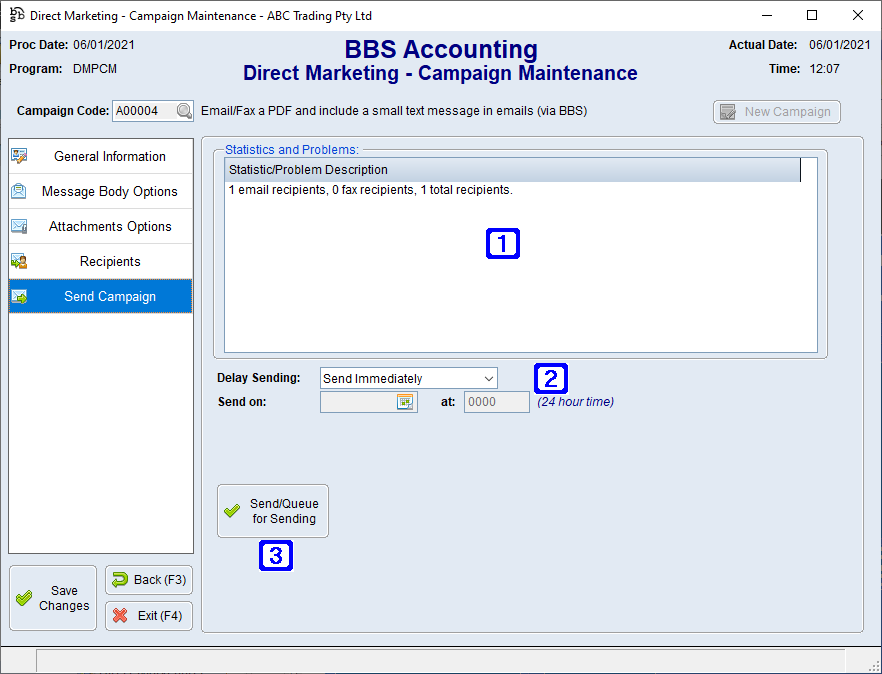Screen dimensions: 882x674
Task: Click the Attachments Options envelope icon
Action: pyautogui.click(x=19, y=226)
